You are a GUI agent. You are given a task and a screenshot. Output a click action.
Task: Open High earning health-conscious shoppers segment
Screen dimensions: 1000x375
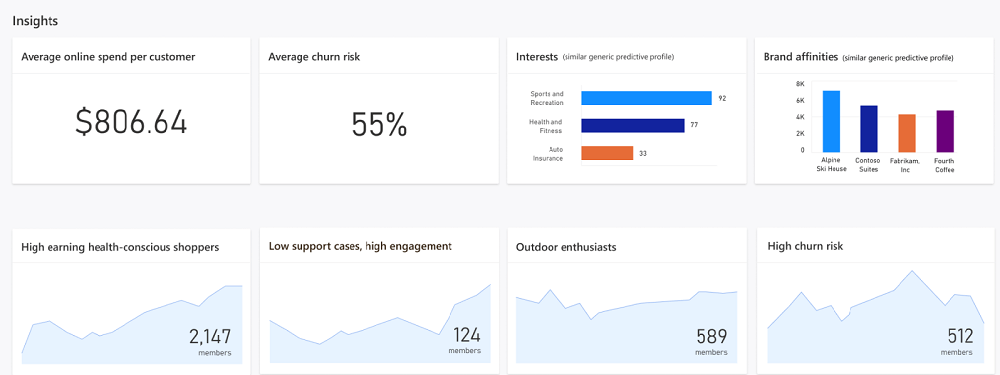click(x=120, y=247)
